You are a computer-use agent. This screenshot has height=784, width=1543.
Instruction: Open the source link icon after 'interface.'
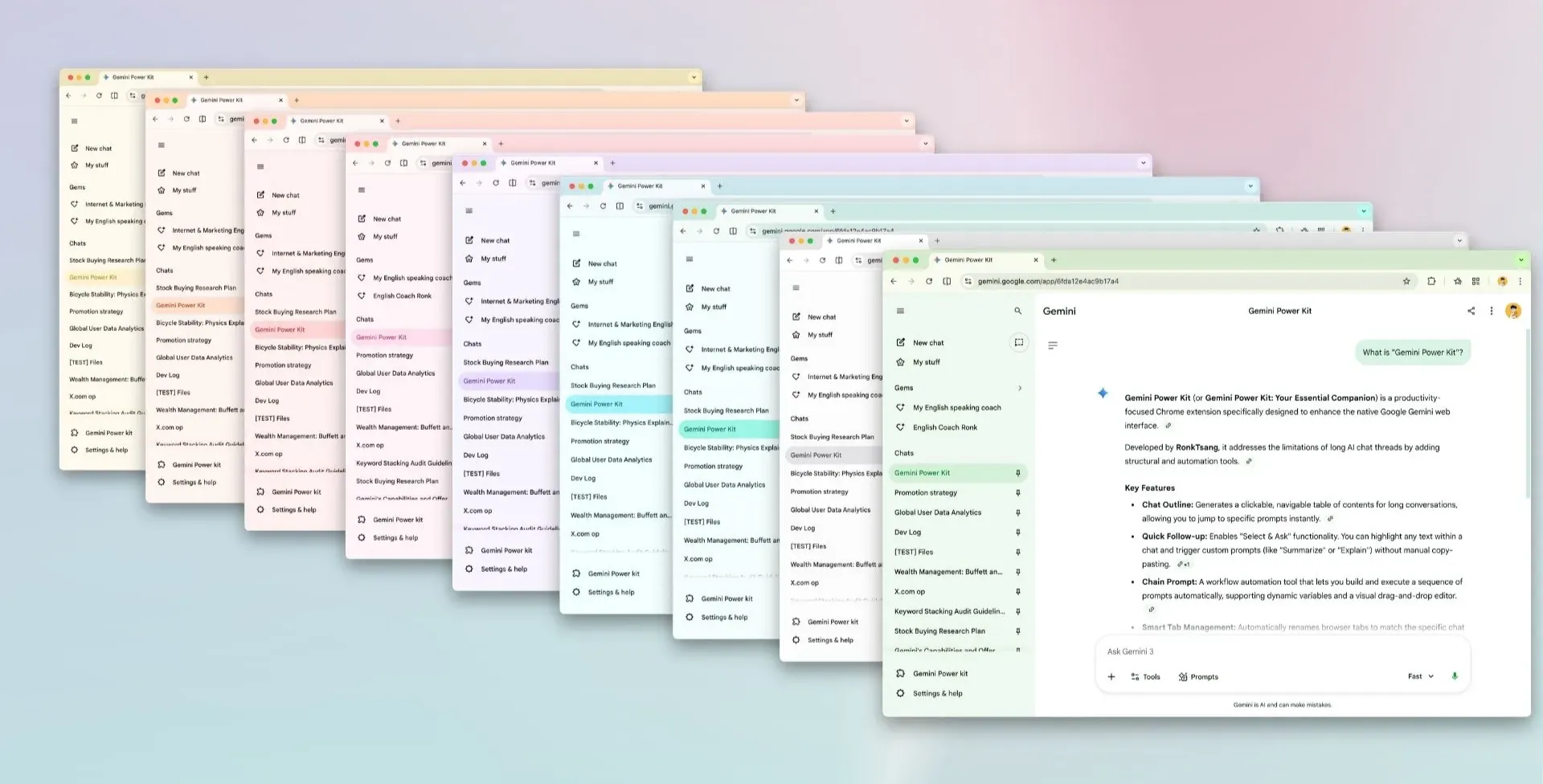(1169, 426)
